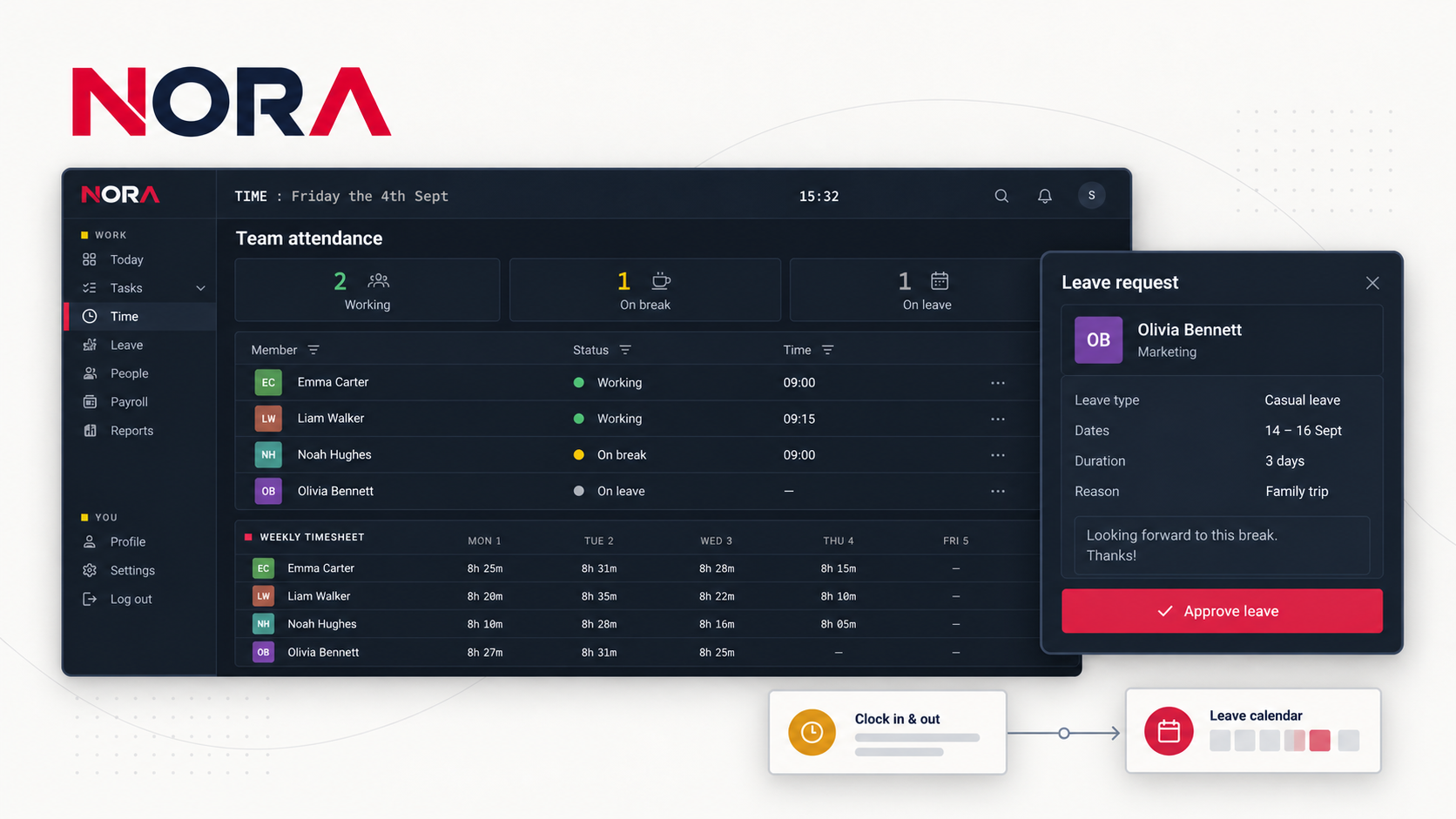Click the orange Clock in & out icon
Image resolution: width=1456 pixels, height=819 pixels.
tap(812, 732)
